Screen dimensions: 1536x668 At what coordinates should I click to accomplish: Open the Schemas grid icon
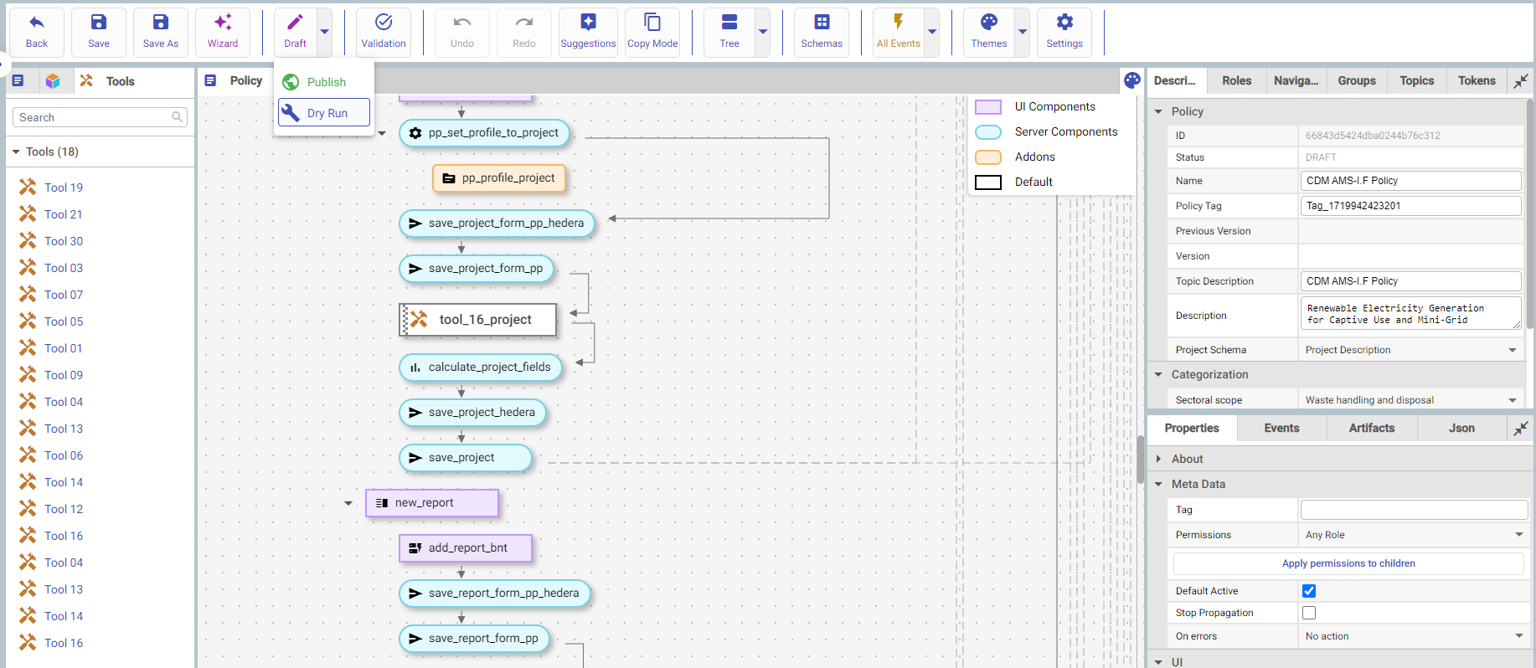[x=821, y=24]
